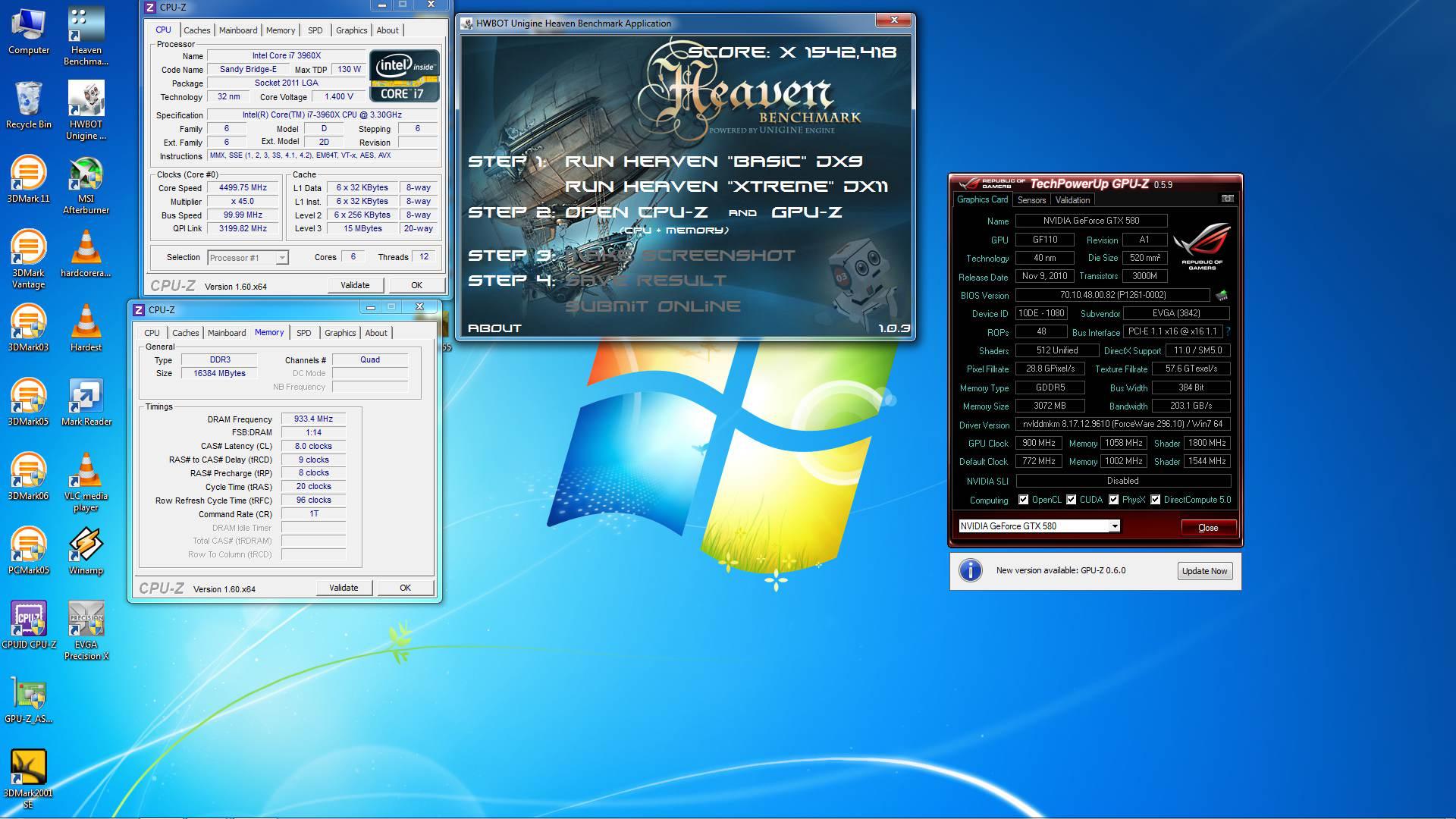
Task: Launch Heaven Benchmark desktop shortcut
Action: pyautogui.click(x=86, y=36)
